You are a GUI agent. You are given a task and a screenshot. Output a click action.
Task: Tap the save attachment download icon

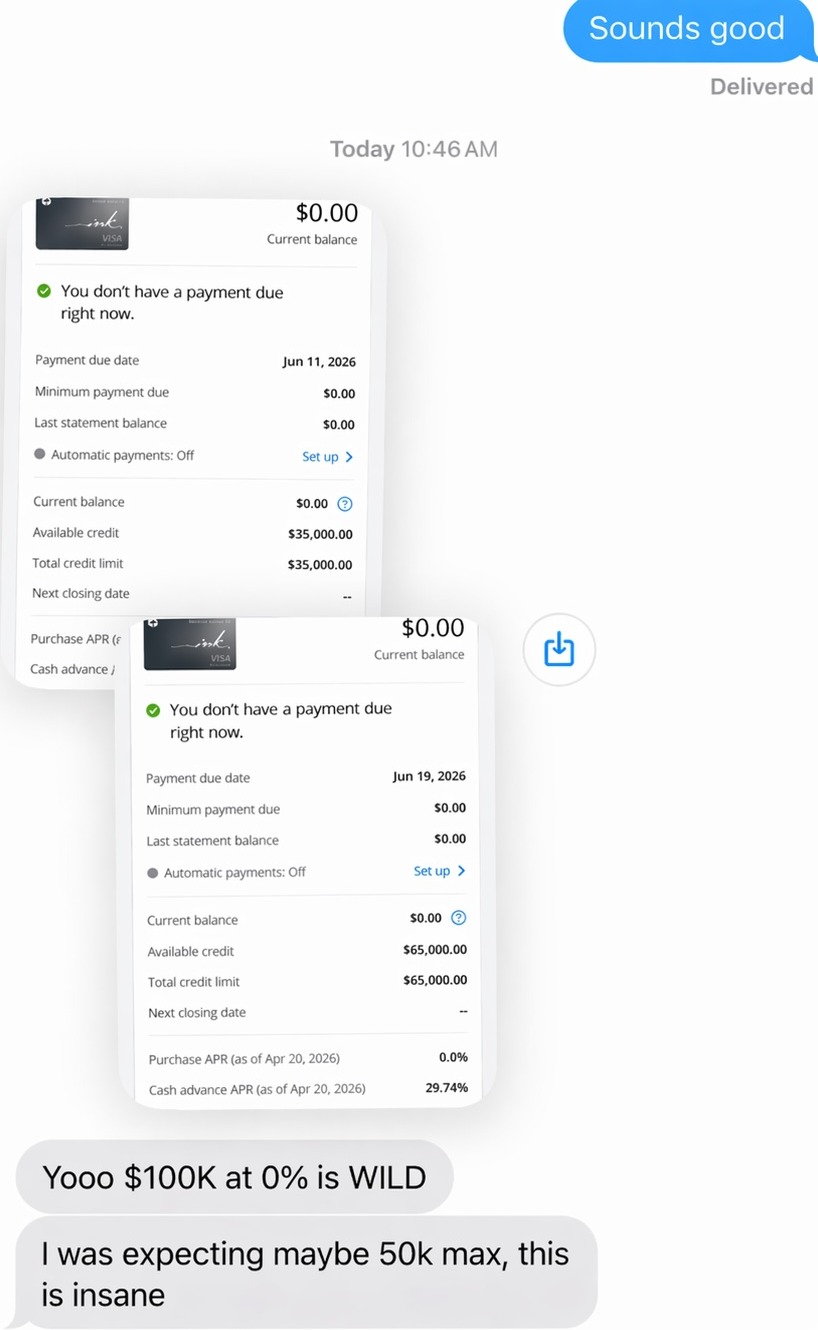pos(559,650)
